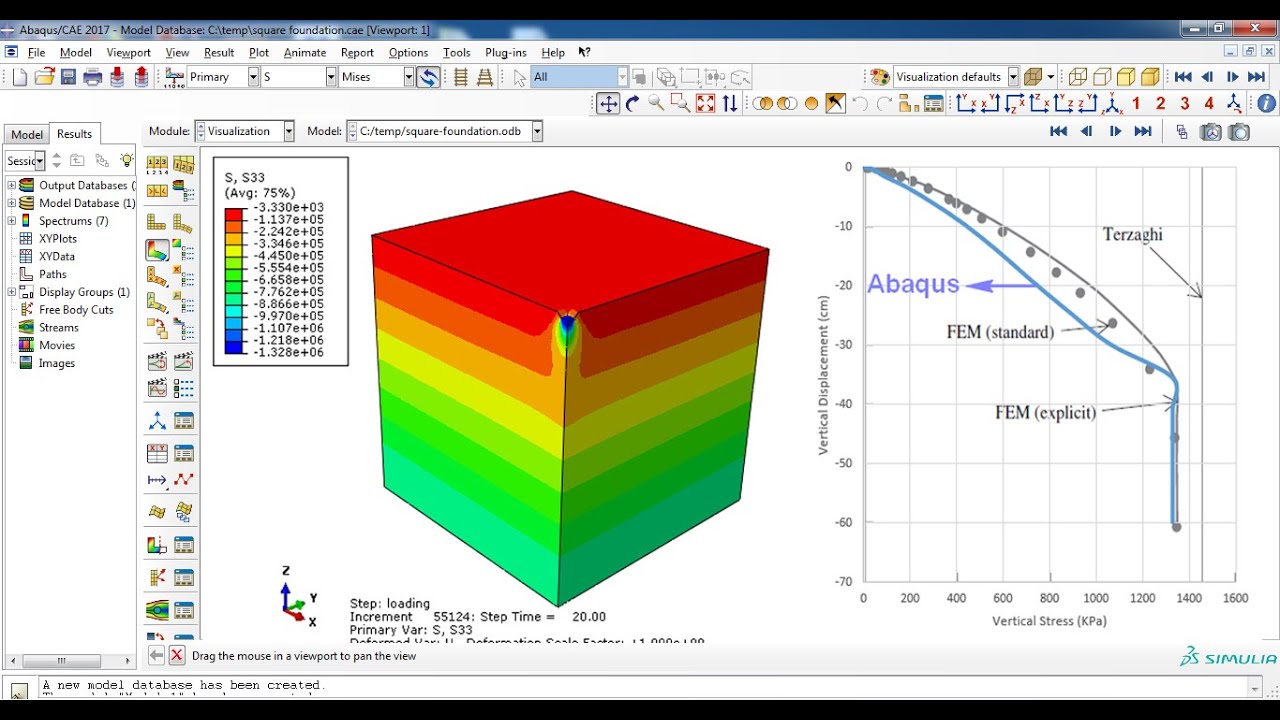Click the red swatch in contour legend
This screenshot has height=720, width=1280.
pyautogui.click(x=234, y=213)
